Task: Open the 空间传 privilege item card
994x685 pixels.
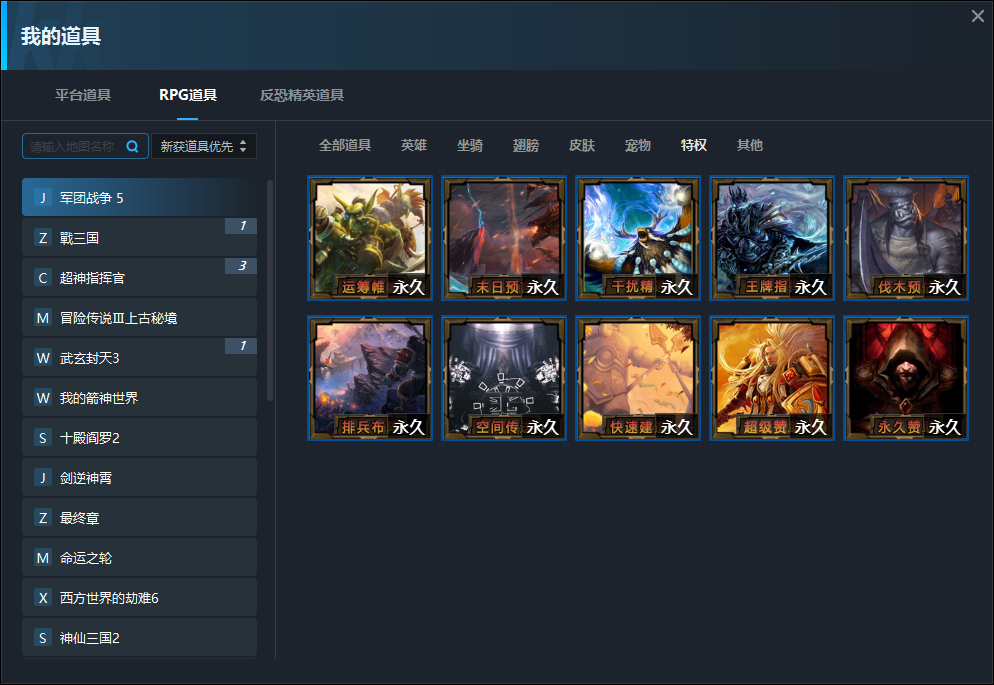Action: (504, 378)
